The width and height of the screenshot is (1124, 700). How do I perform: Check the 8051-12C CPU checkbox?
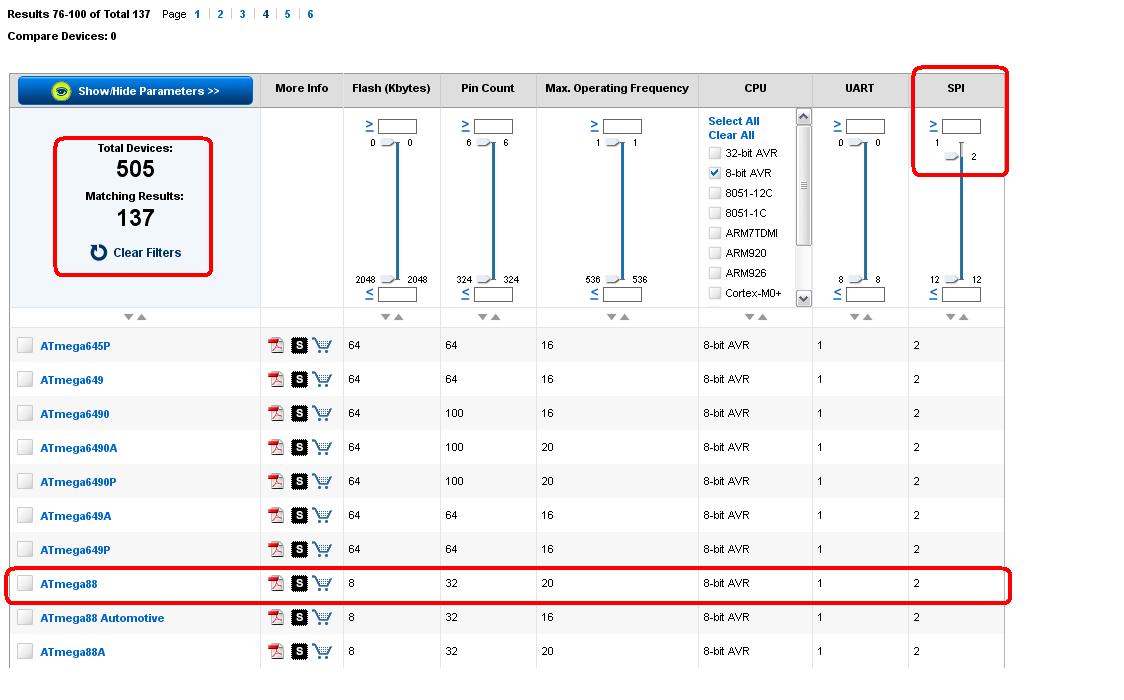pos(715,193)
